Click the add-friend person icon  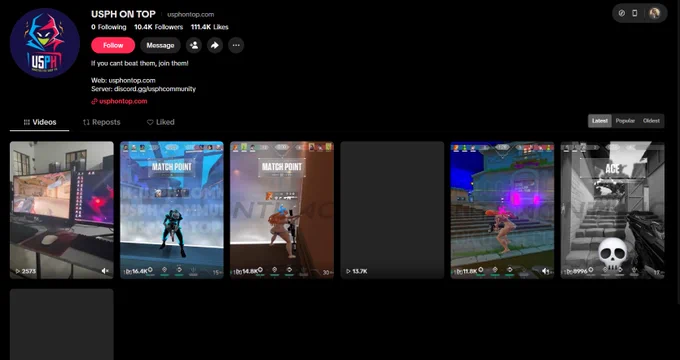pos(194,45)
